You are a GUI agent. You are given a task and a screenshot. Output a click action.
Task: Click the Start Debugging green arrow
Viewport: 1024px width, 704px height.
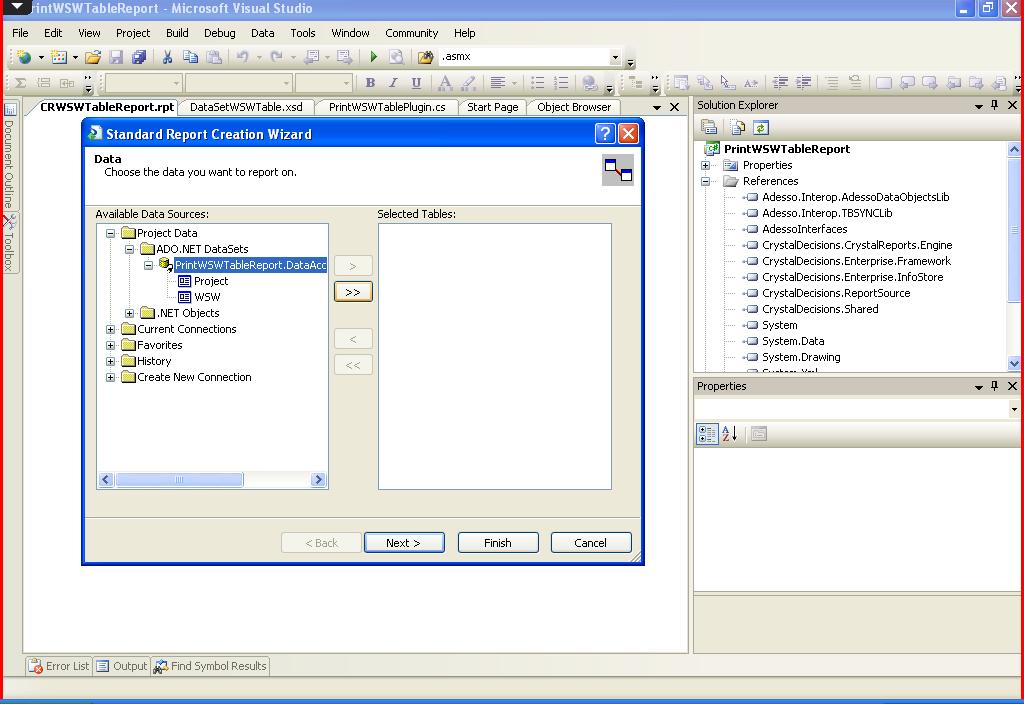click(x=374, y=57)
